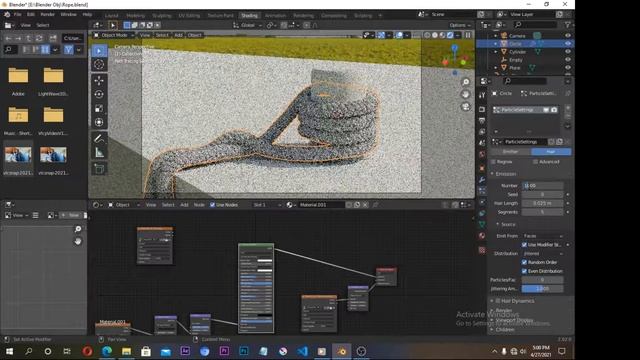Select the Scale tool in viewport toolbar
Viewport: 640px width, 360px height.
tap(99, 108)
